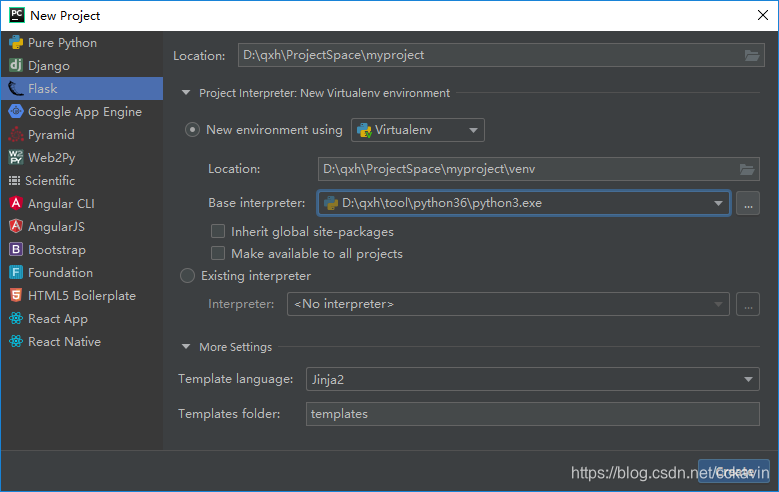Click the Django project icon
This screenshot has width=779, height=492.
(16, 66)
